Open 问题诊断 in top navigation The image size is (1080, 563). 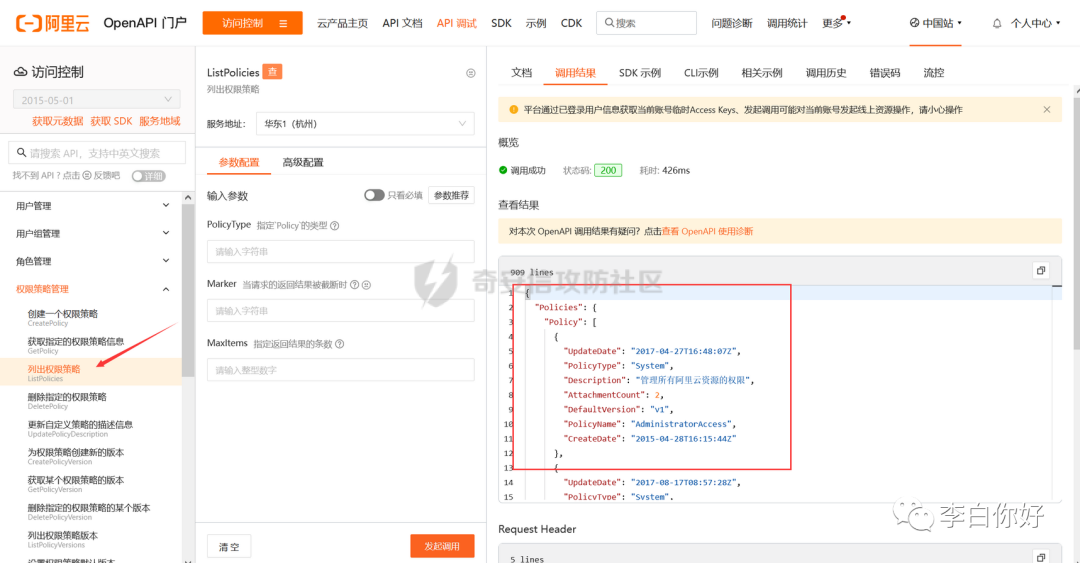(x=731, y=23)
